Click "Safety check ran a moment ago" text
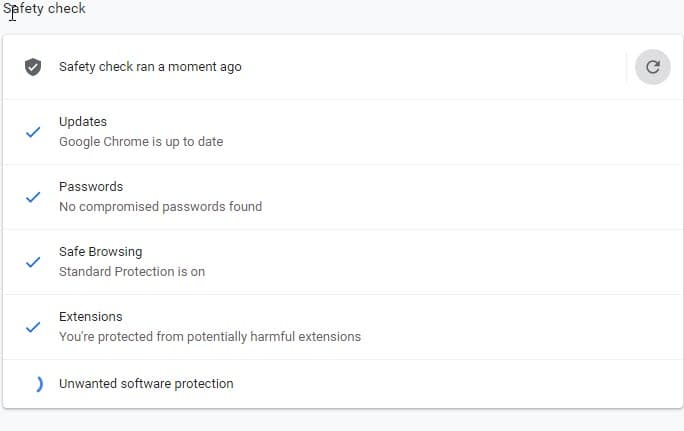 [x=150, y=67]
